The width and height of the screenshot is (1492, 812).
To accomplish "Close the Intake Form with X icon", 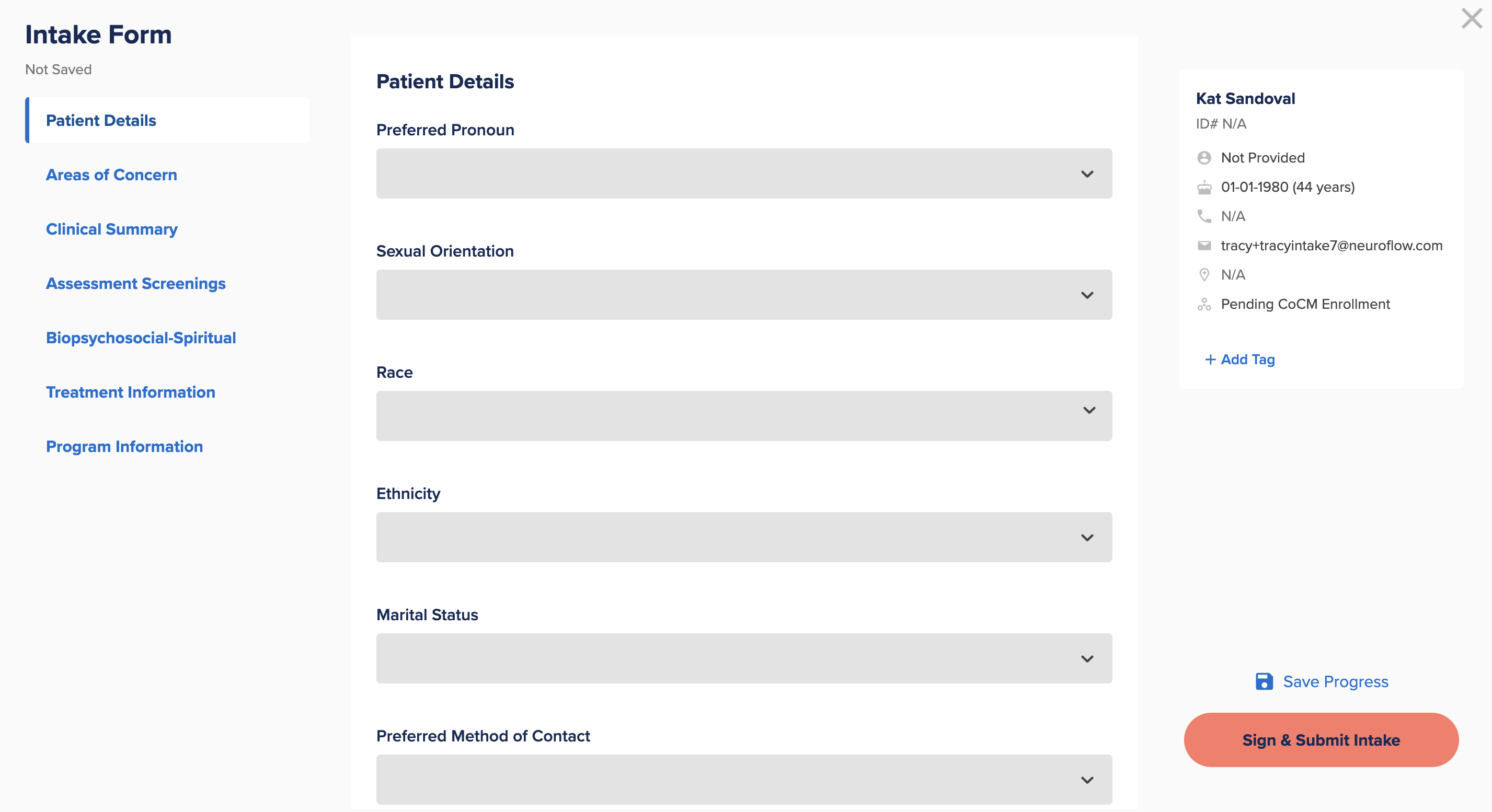I will pos(1472,18).
